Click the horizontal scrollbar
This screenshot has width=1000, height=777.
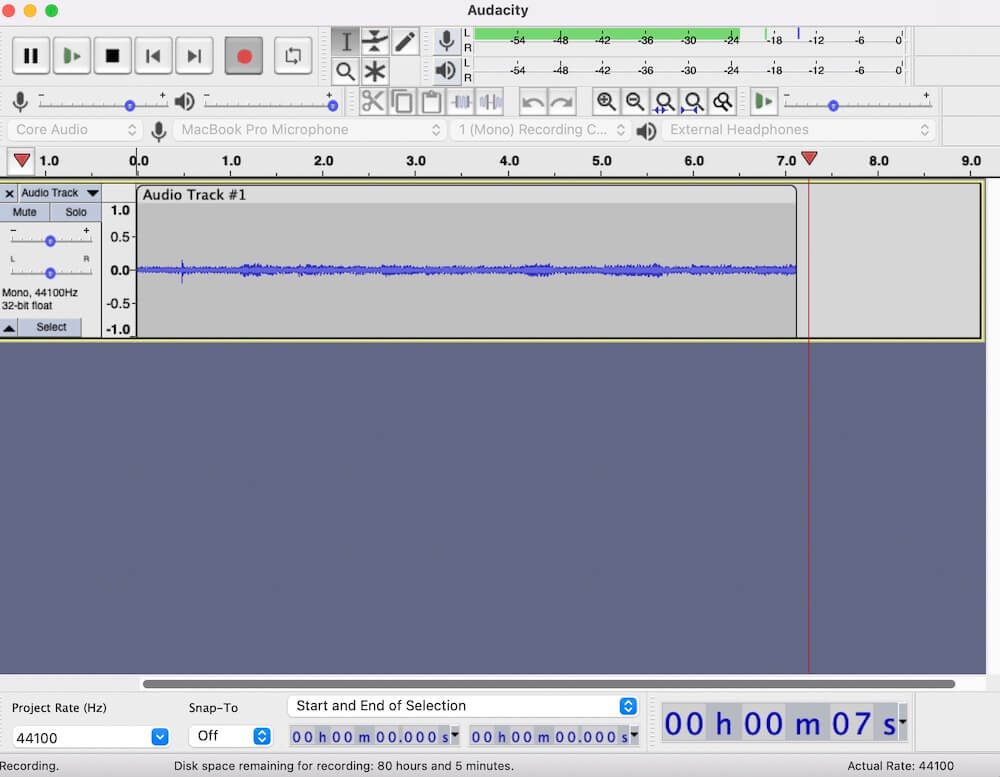coord(548,684)
